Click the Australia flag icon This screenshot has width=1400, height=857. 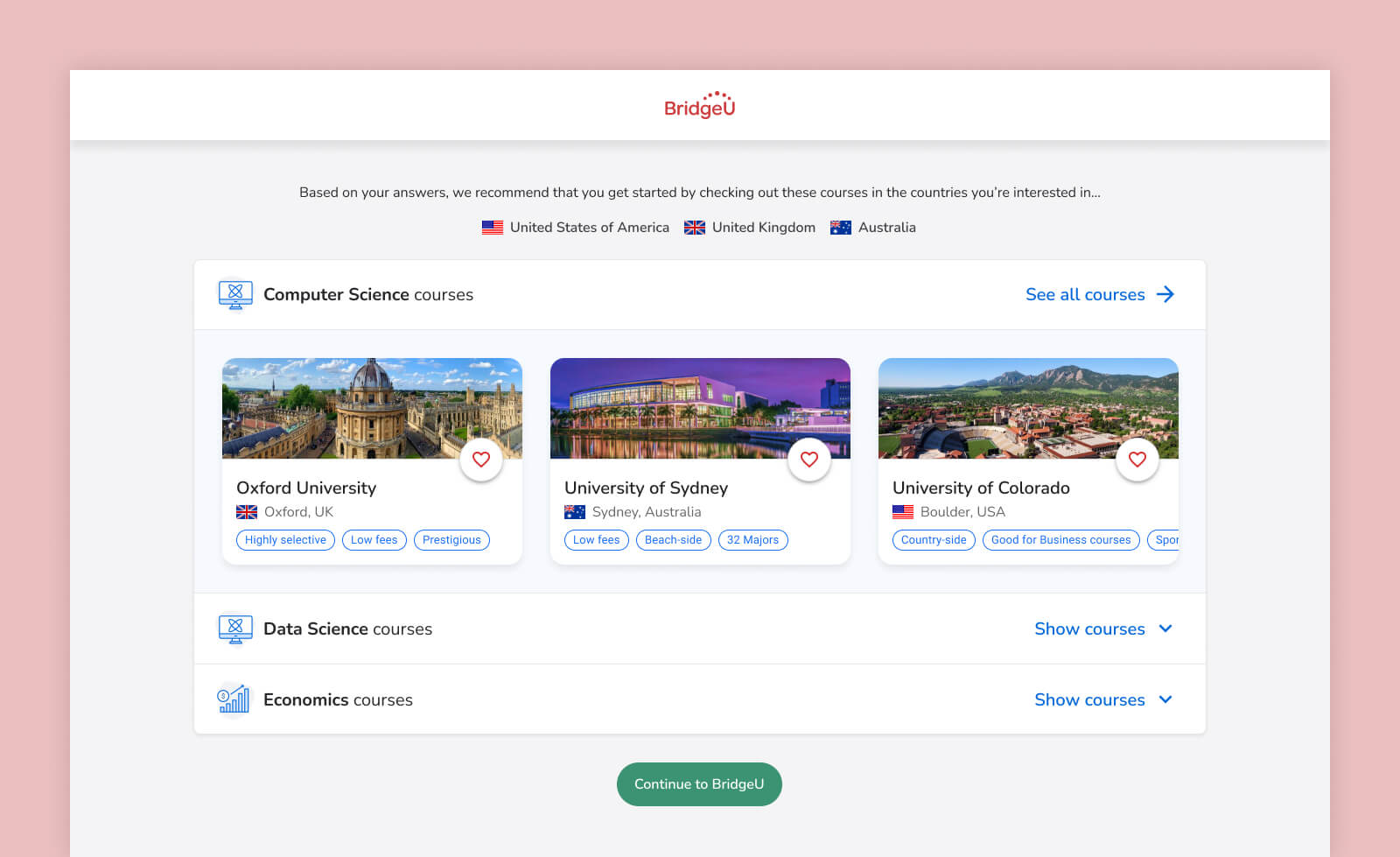click(842, 227)
